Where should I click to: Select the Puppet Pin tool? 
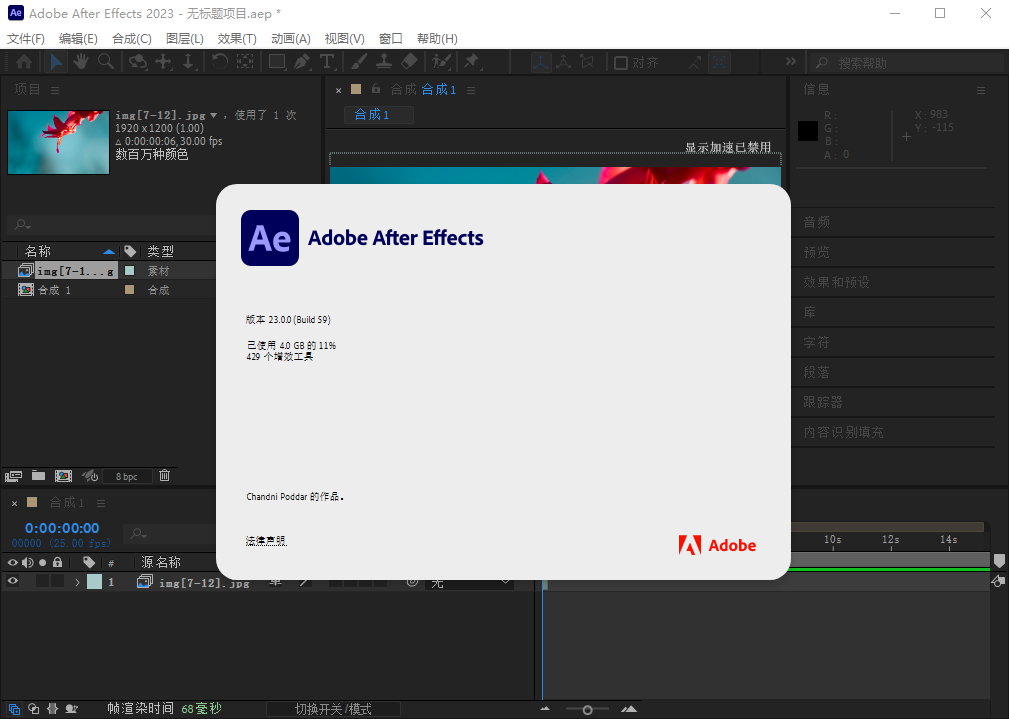point(472,62)
